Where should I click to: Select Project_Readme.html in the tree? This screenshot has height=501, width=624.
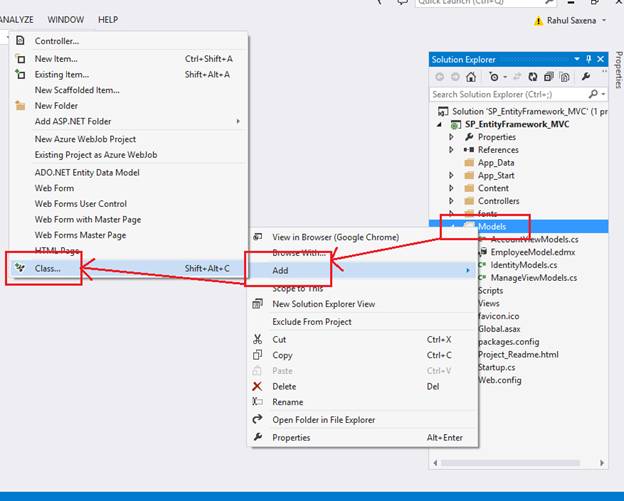point(518,354)
